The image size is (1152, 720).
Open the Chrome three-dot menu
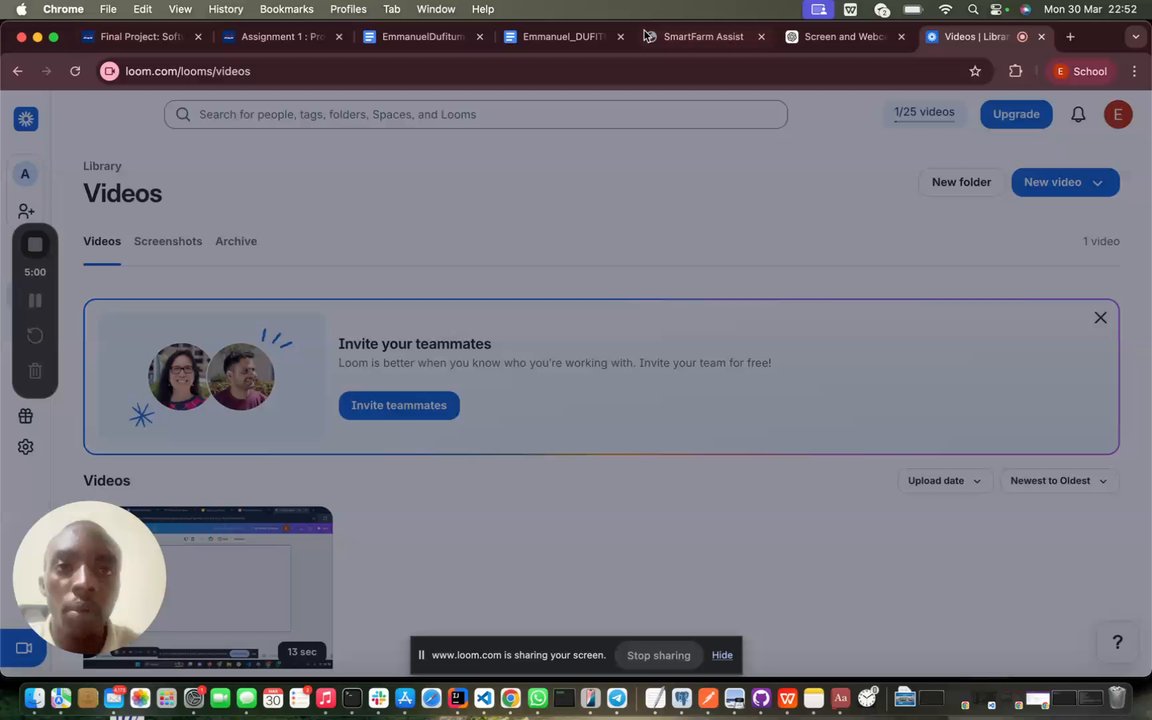click(x=1134, y=71)
